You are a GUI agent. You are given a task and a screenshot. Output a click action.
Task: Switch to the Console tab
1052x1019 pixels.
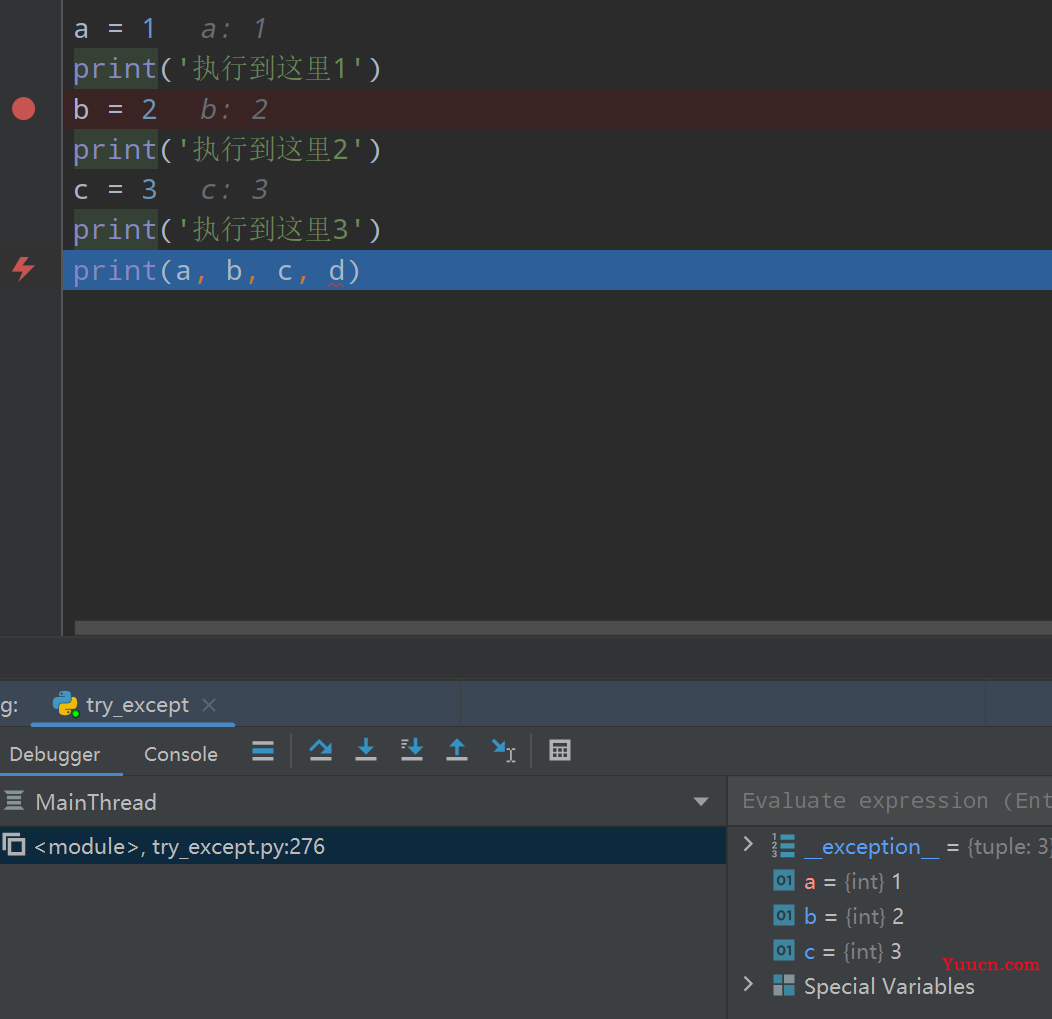[181, 754]
